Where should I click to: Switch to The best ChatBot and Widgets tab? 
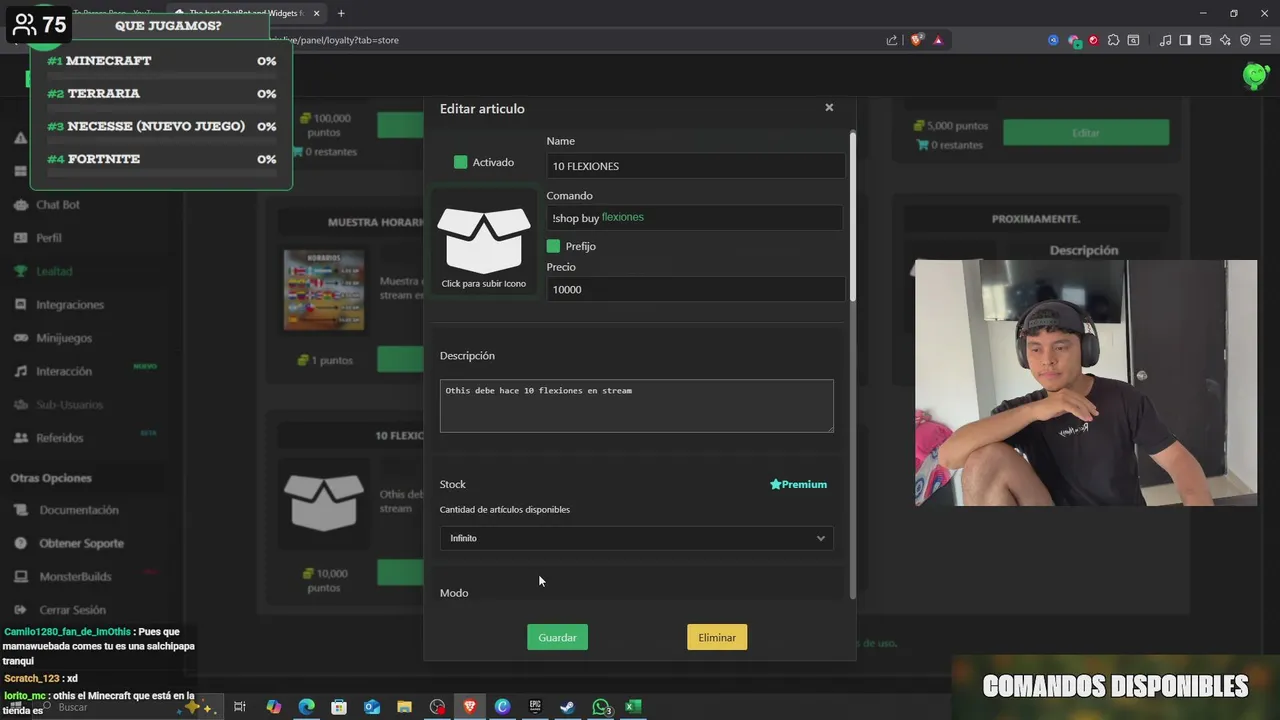click(x=247, y=13)
